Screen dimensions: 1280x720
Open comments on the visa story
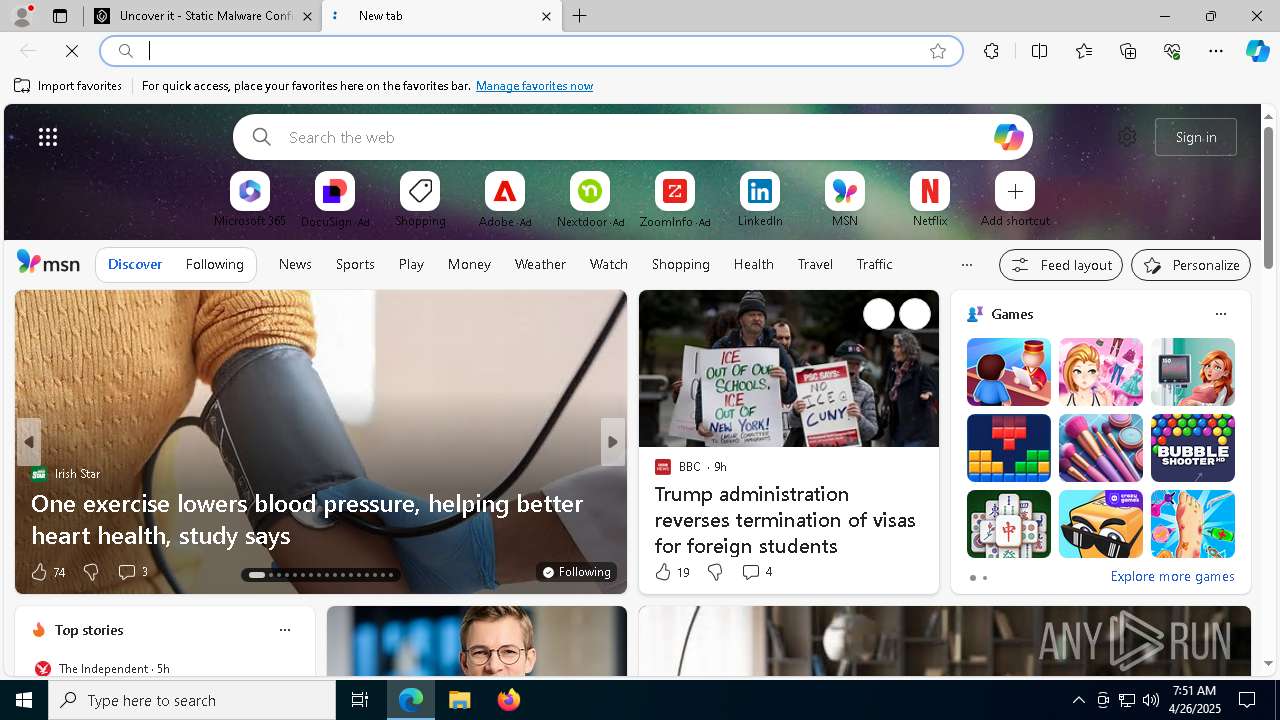756,572
